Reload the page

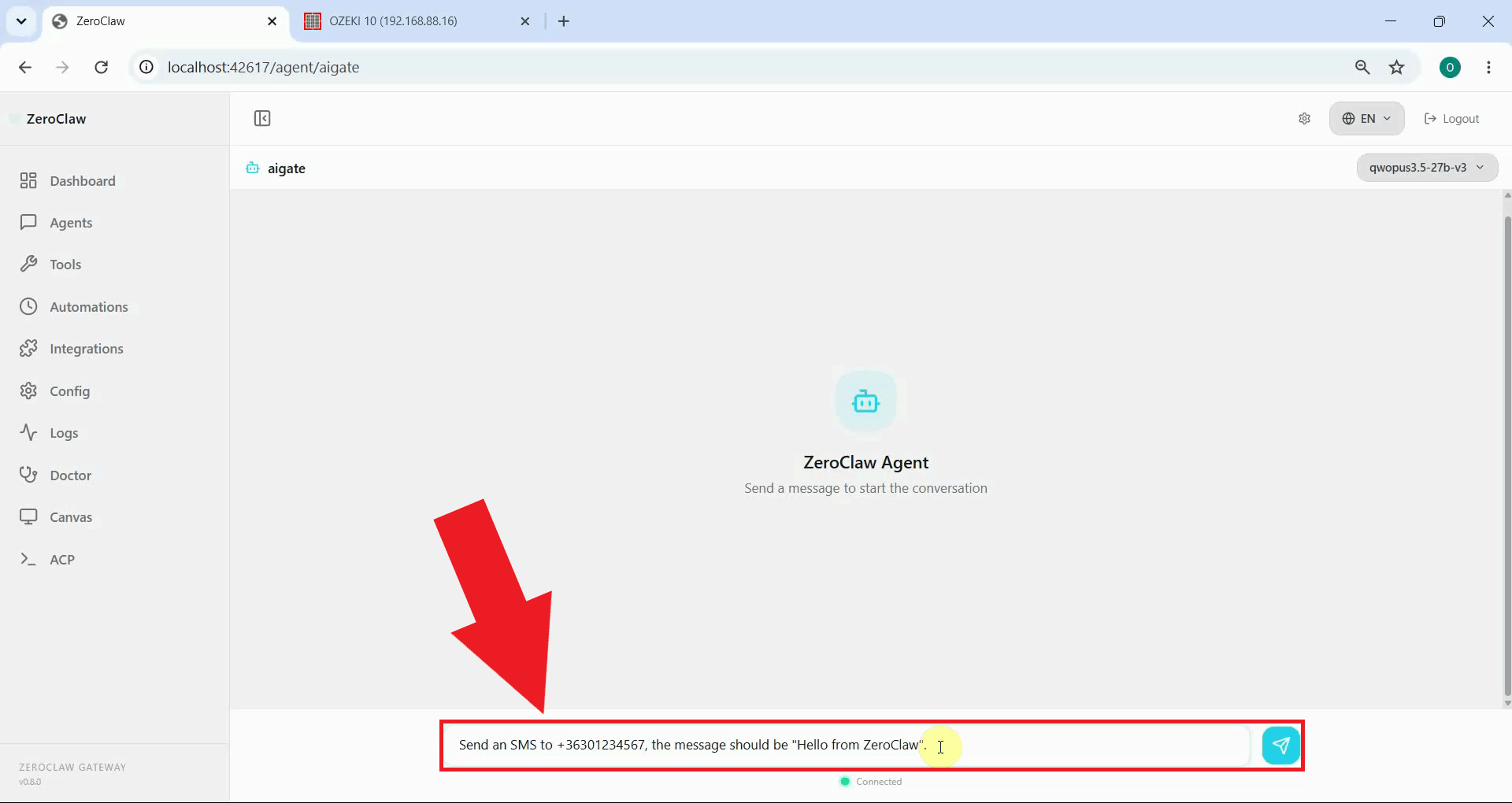[101, 67]
